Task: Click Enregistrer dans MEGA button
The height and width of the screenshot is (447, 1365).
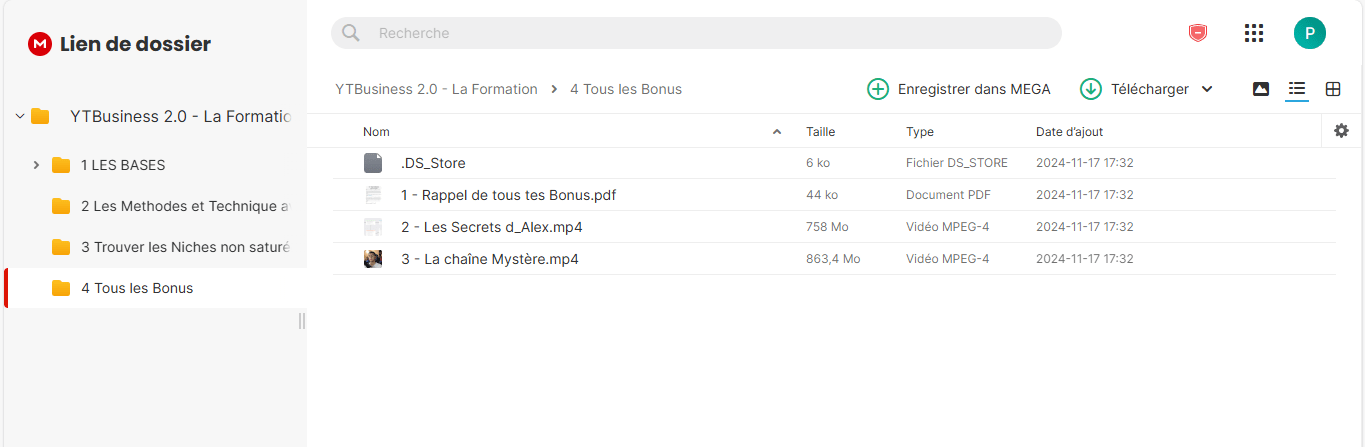Action: (x=959, y=89)
